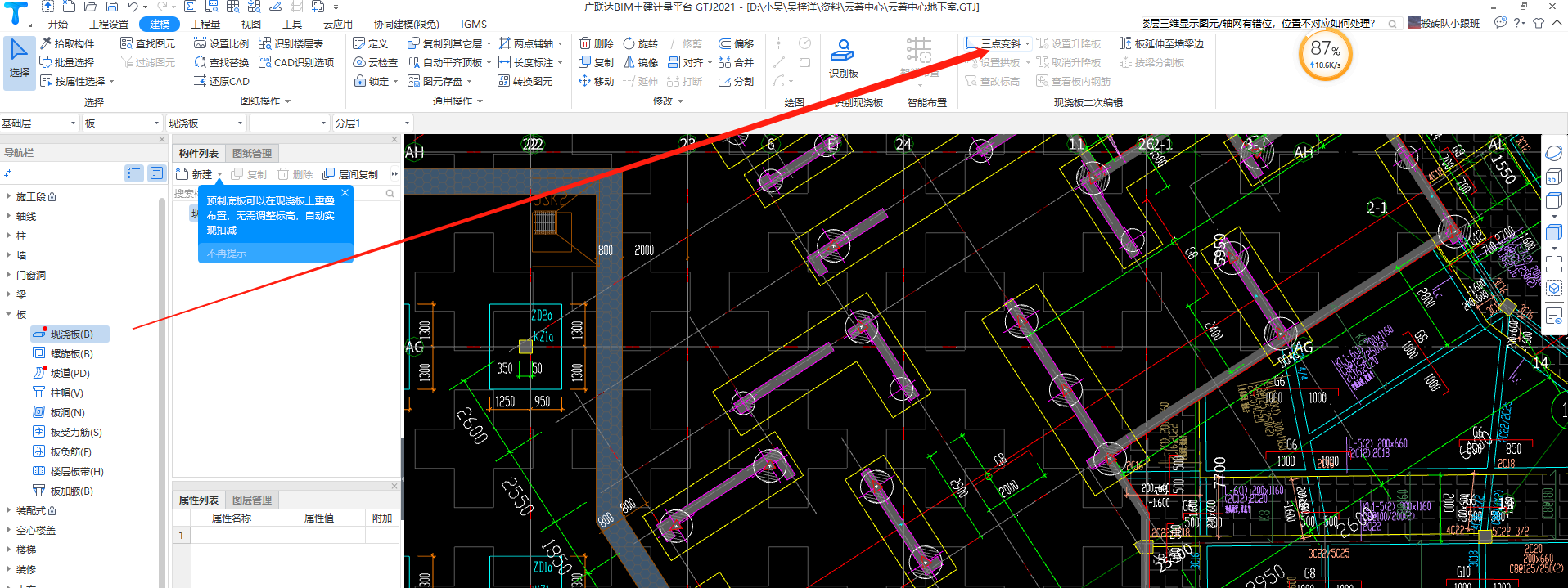Viewport: 1568px width, 588px height.
Task: Open CAD识别选项 settings
Action: (x=296, y=62)
